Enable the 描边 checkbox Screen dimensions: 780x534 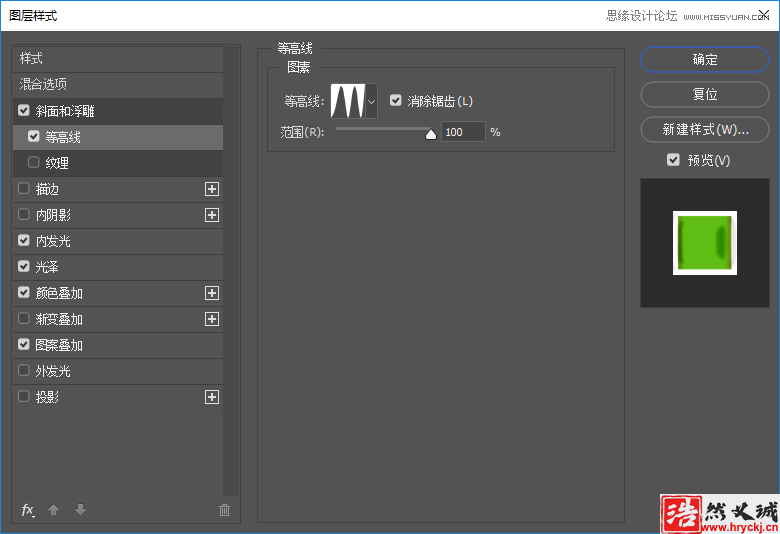point(24,189)
